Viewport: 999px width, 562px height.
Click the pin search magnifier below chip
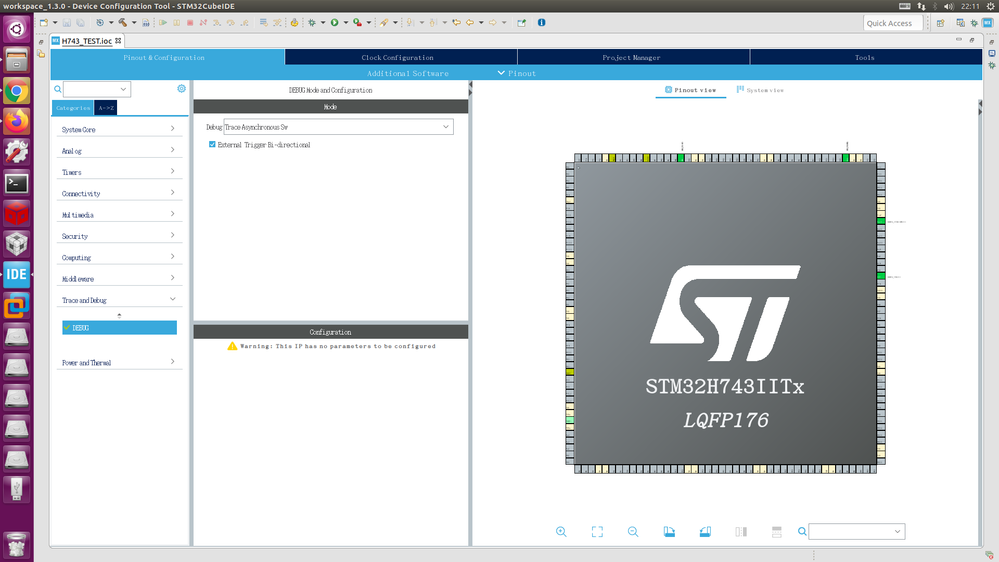click(x=802, y=531)
